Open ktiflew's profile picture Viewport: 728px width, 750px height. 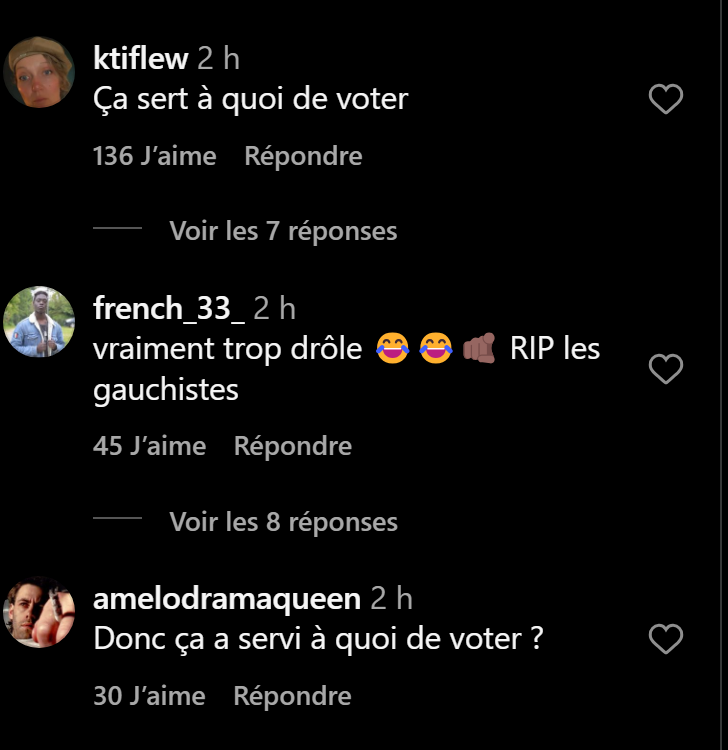click(40, 72)
